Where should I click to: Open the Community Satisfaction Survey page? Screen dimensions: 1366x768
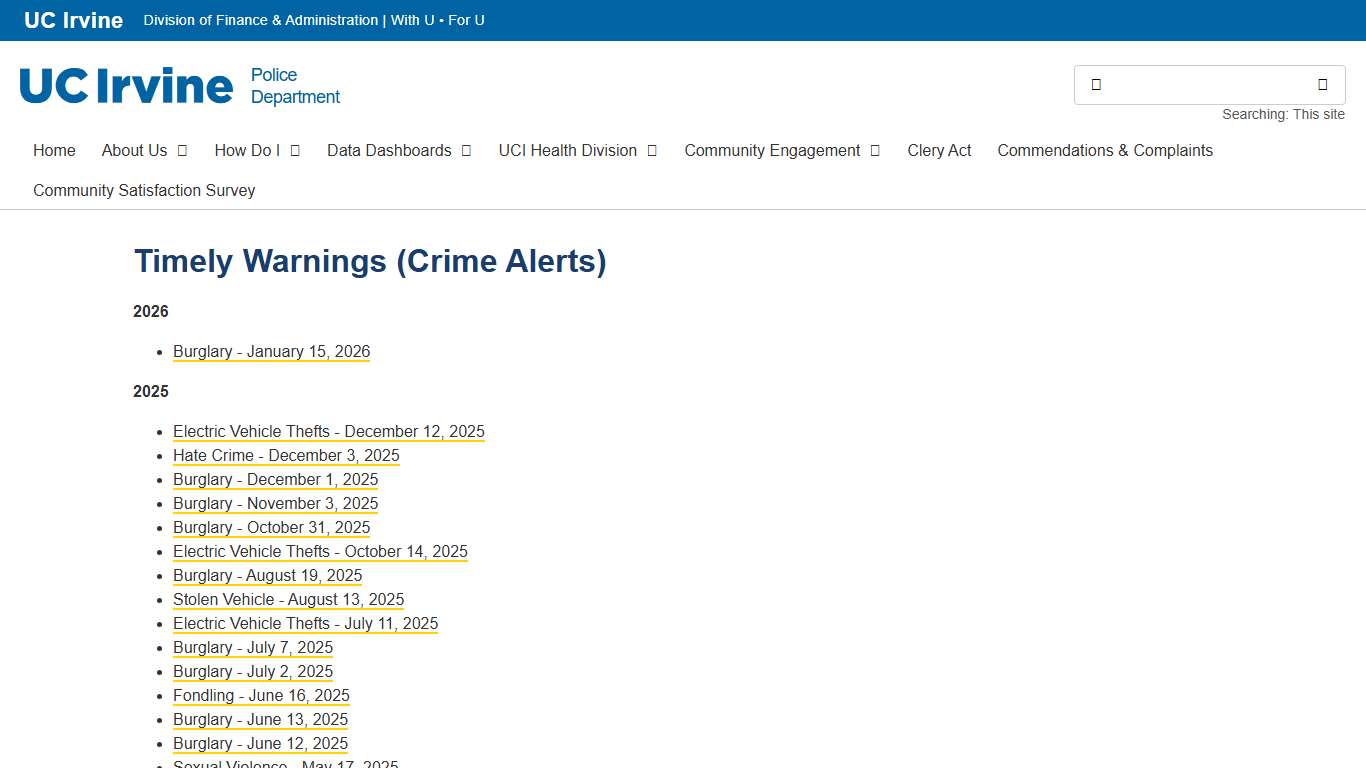coord(144,190)
